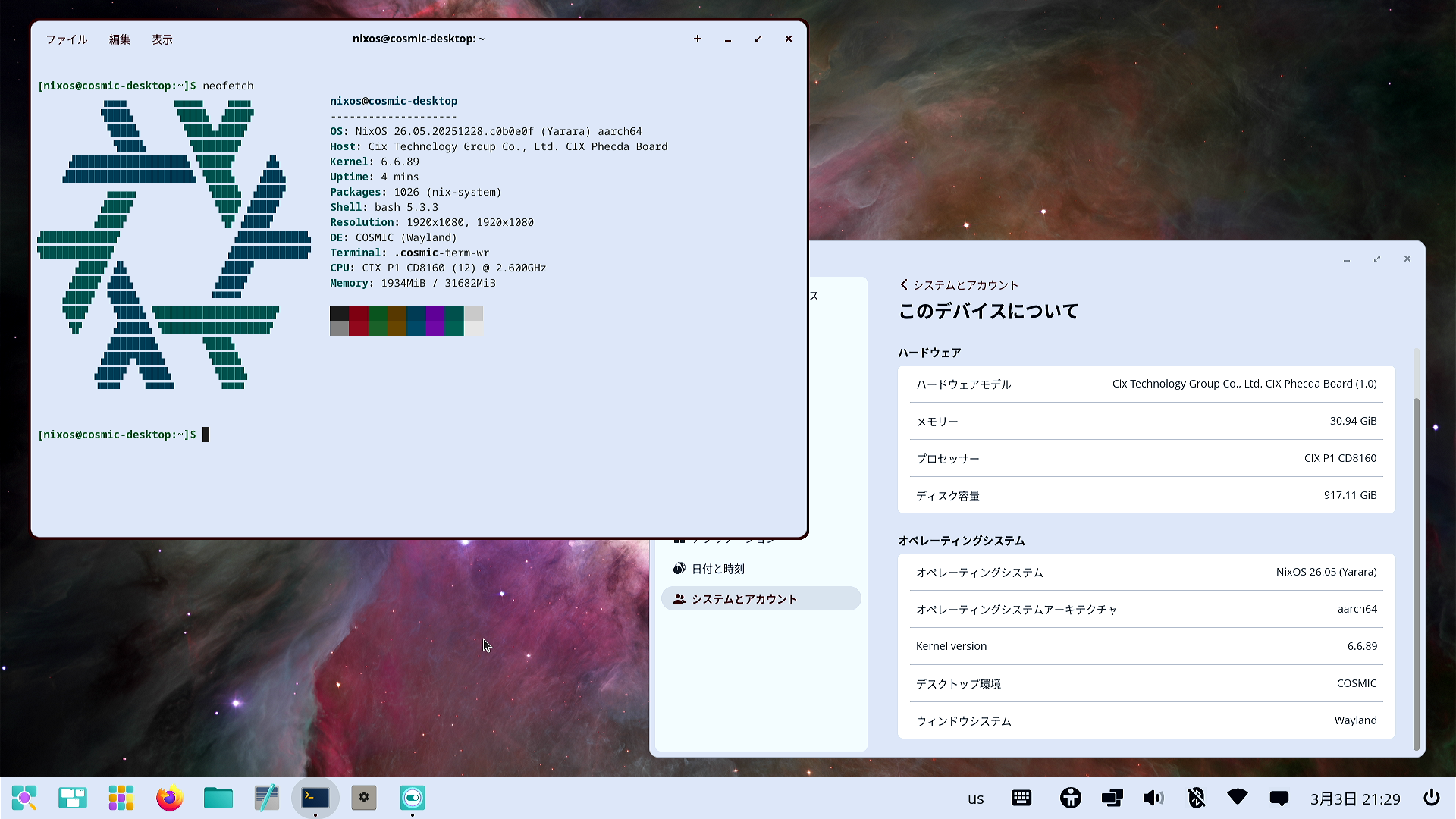
Task: Open the accessibility panel icon
Action: coord(1071,798)
